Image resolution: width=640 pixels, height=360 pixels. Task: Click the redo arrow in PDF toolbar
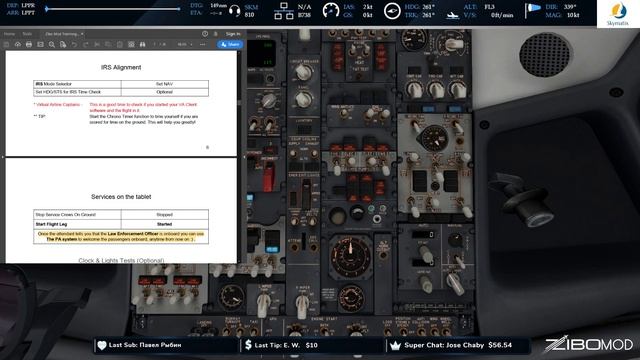pyautogui.click(x=85, y=44)
